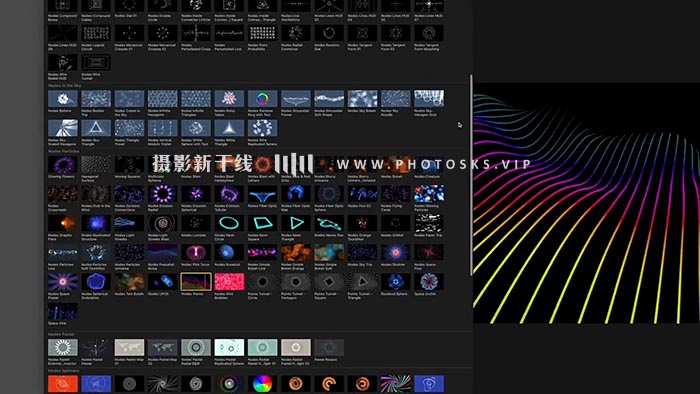Pick the Nodes Neon Triangle preset
This screenshot has width=700, height=394.
click(296, 223)
